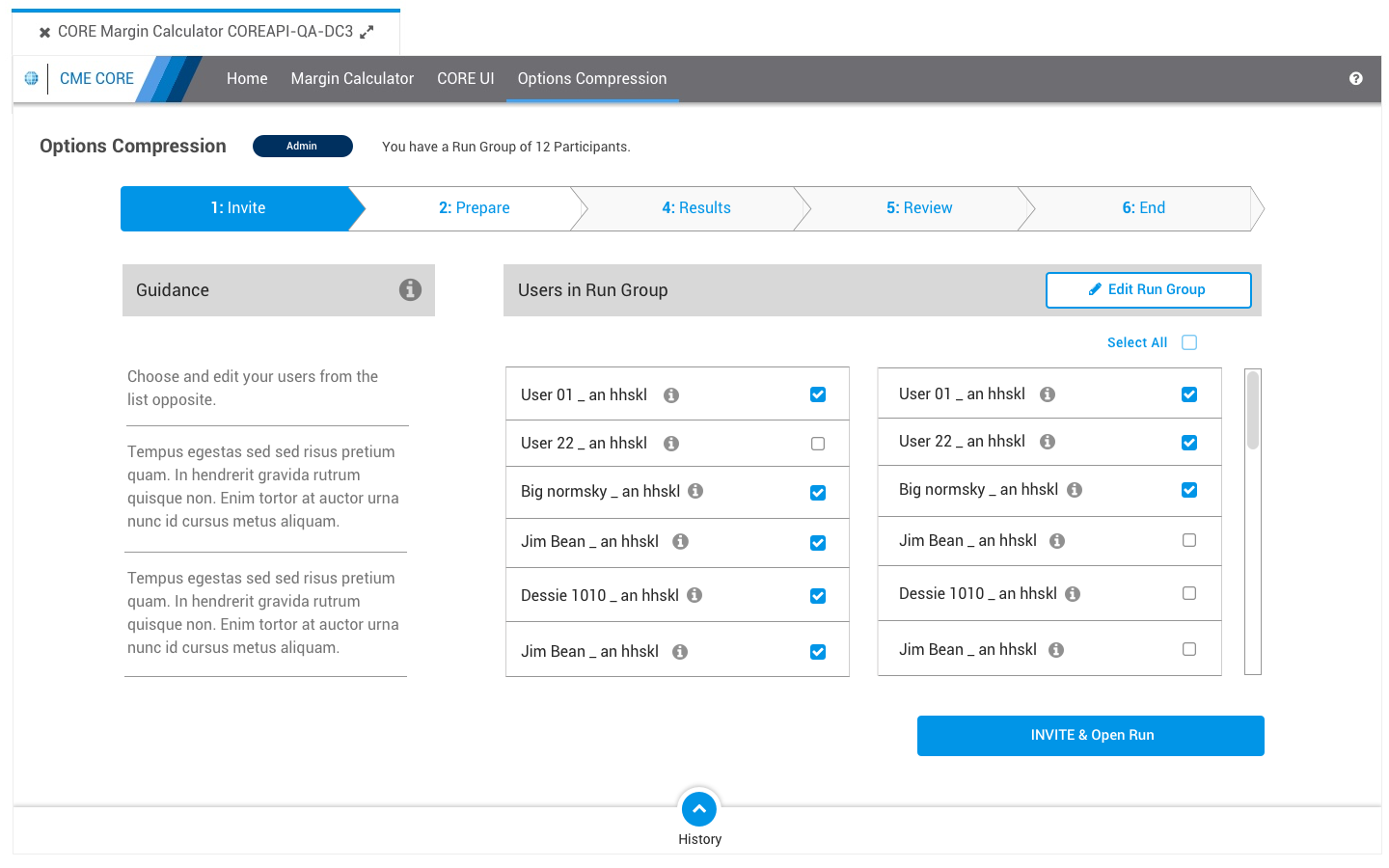Enable User 22 checkbox in left list
This screenshot has height=868, width=1389.
(x=818, y=444)
